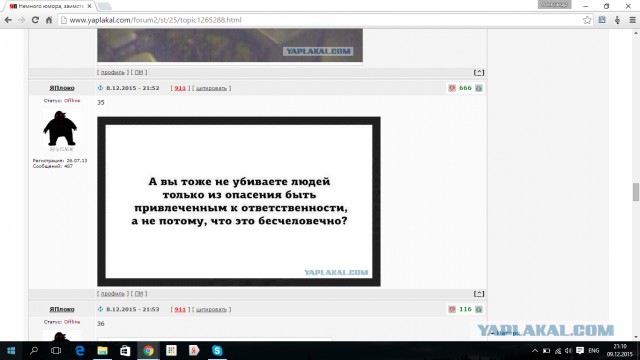Click the 911 report link on 21:53 post
The height and width of the screenshot is (360, 640).
[x=180, y=309]
